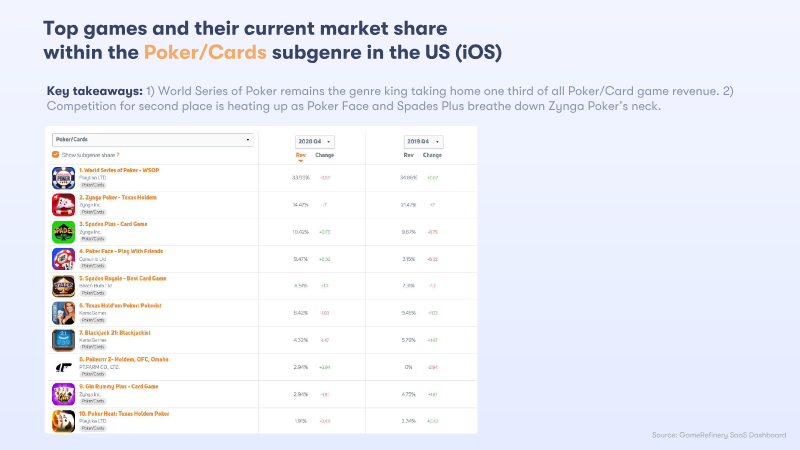800x450 pixels.
Task: Click the Zynga Poker app icon
Action: [63, 205]
